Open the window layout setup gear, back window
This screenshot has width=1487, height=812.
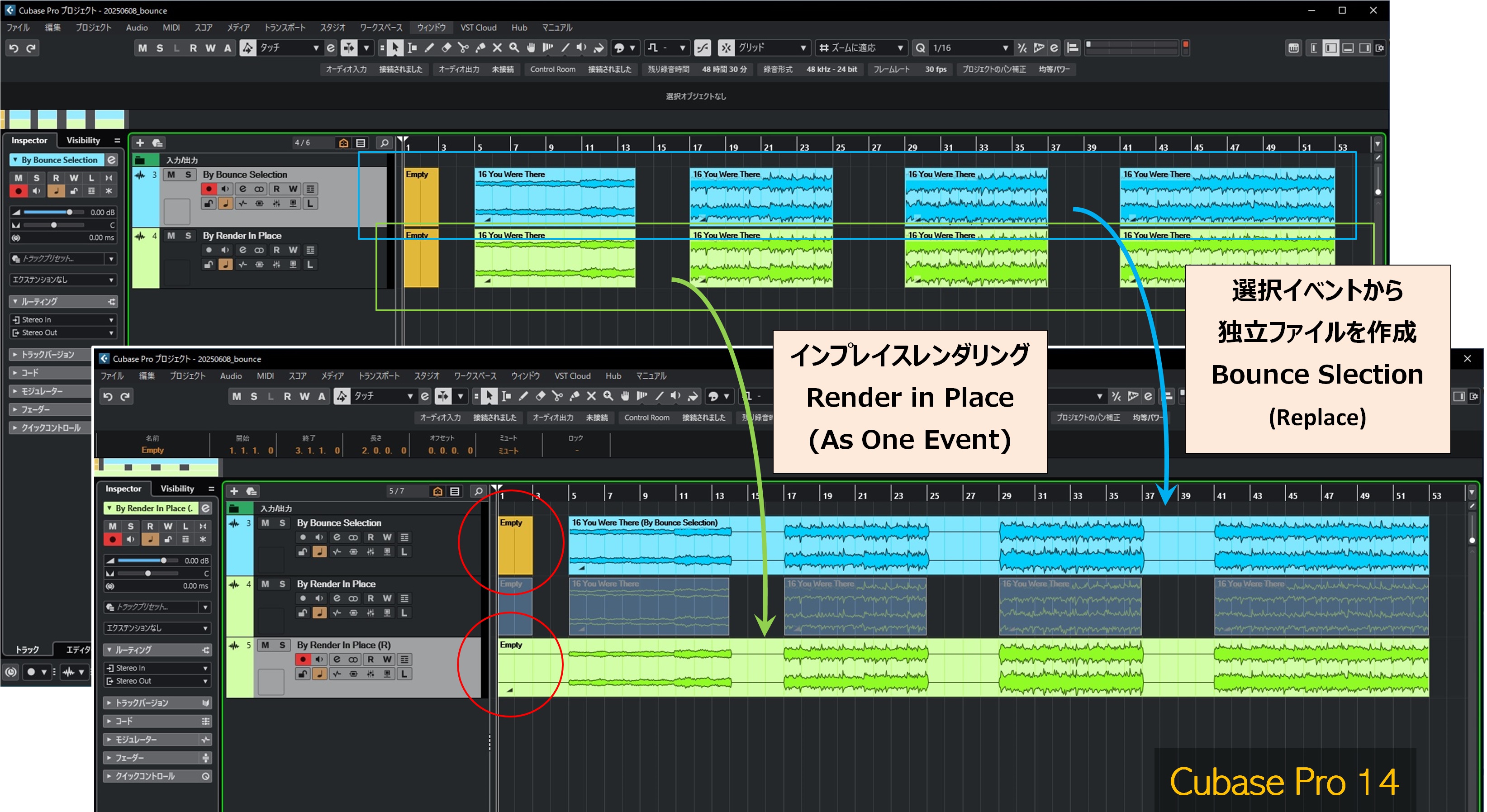tap(1380, 48)
